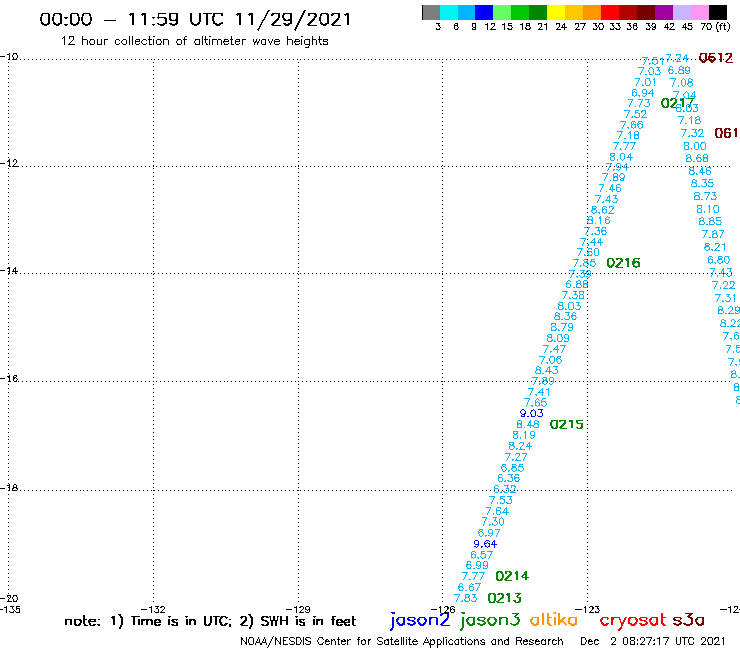Click the 0216 time label
The width and height of the screenshot is (740, 650).
(x=623, y=263)
